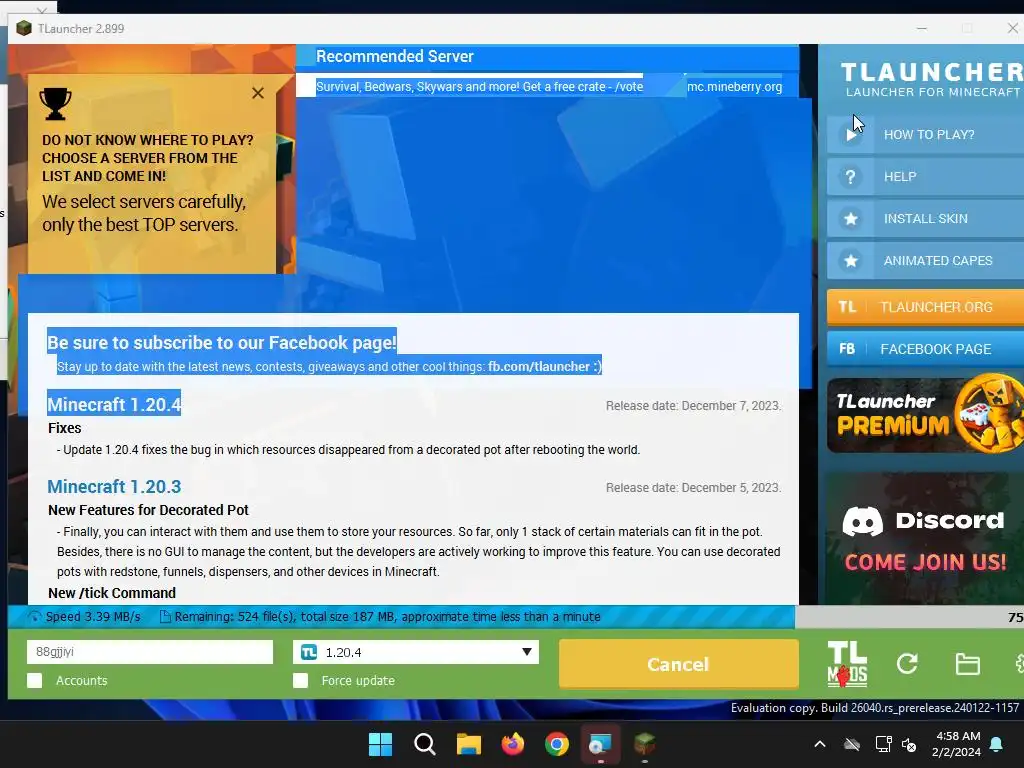1024x768 pixels.
Task: Open the TLAUNCHER.ORG button
Action: 925,307
